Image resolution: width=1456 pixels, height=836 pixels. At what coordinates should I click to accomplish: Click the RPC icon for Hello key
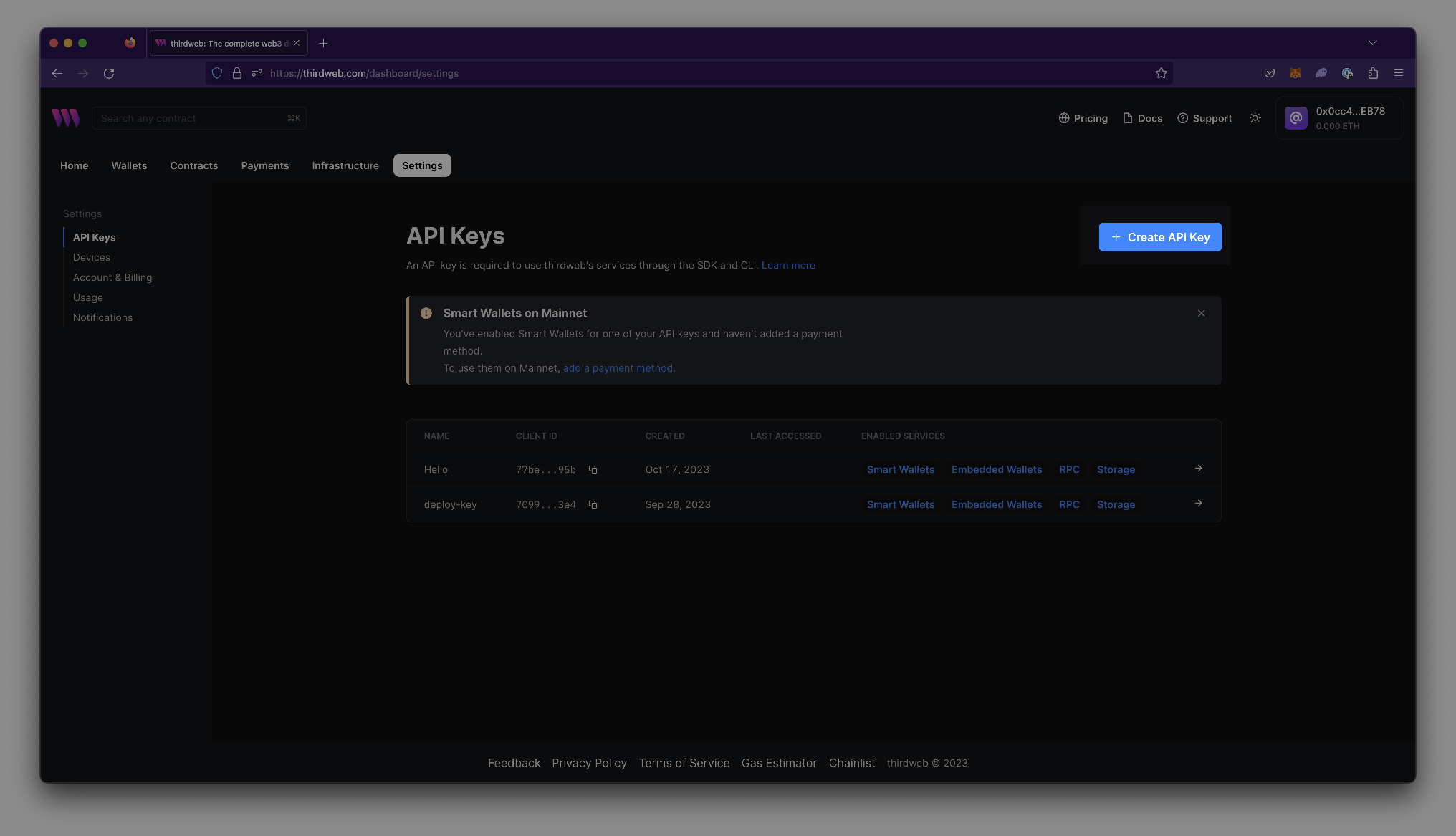1069,469
